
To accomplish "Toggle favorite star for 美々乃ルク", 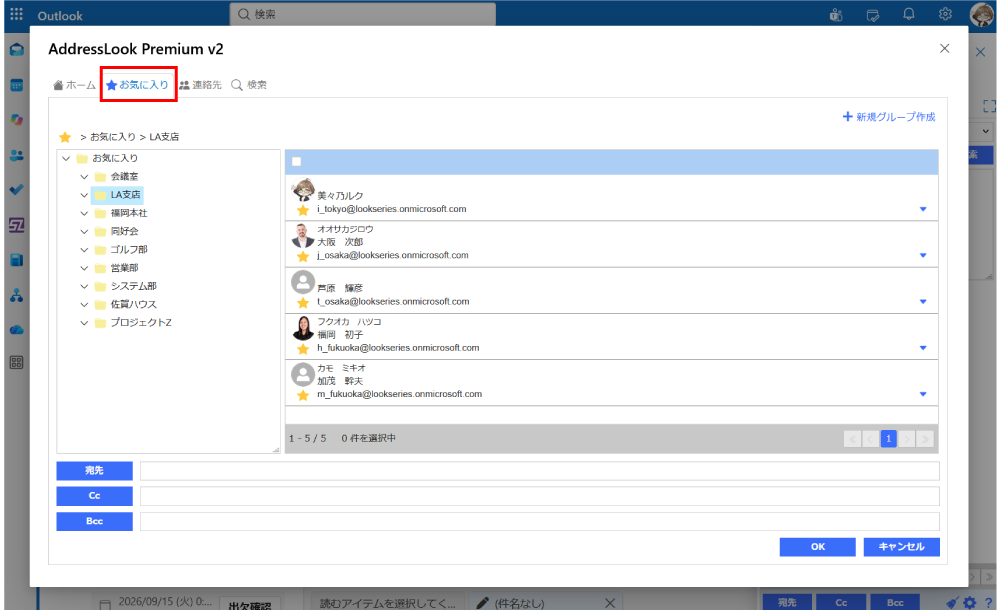I will 303,210.
